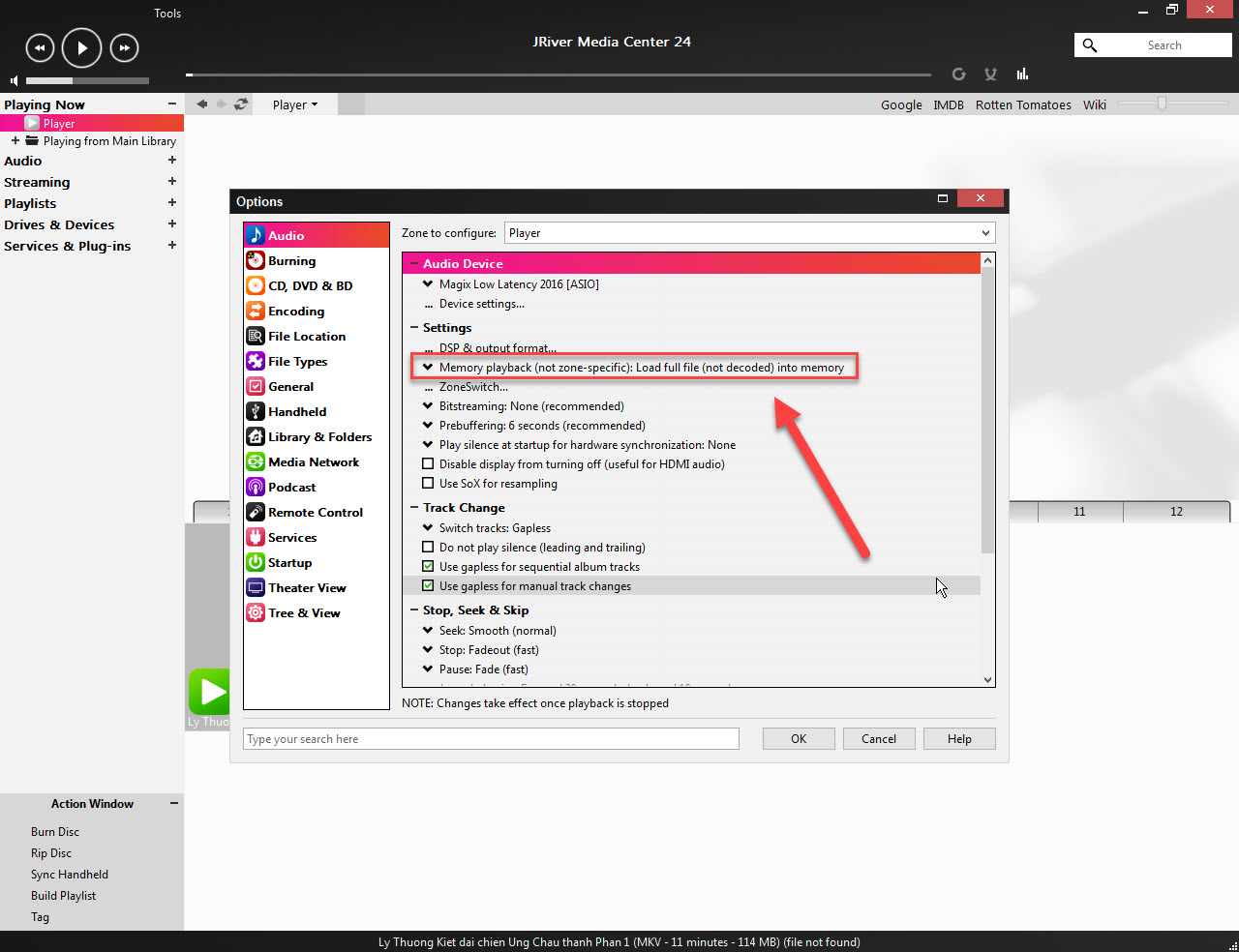Click the Next track button

pos(124,47)
